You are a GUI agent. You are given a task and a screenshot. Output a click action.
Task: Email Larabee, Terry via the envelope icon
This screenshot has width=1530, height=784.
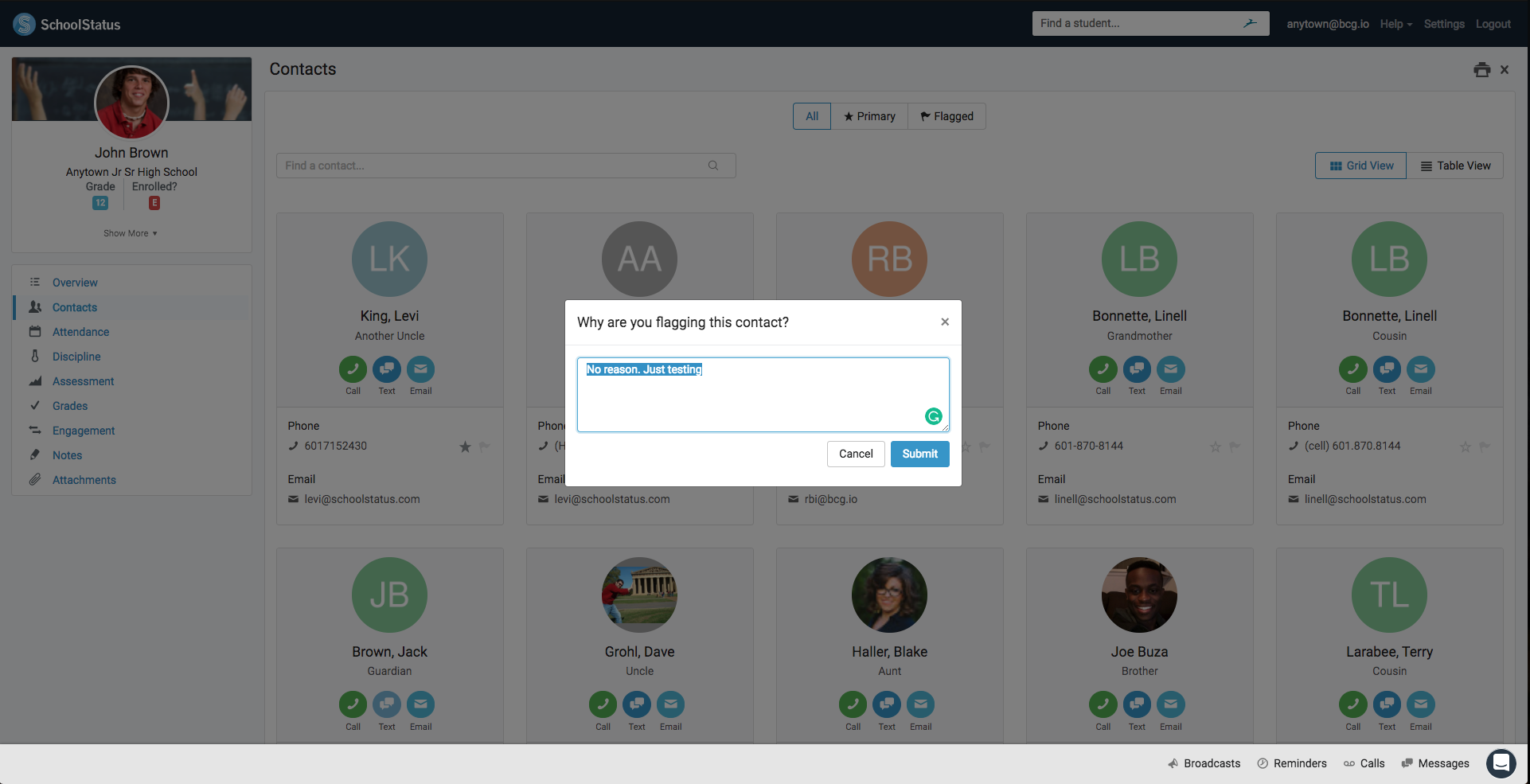1420,705
